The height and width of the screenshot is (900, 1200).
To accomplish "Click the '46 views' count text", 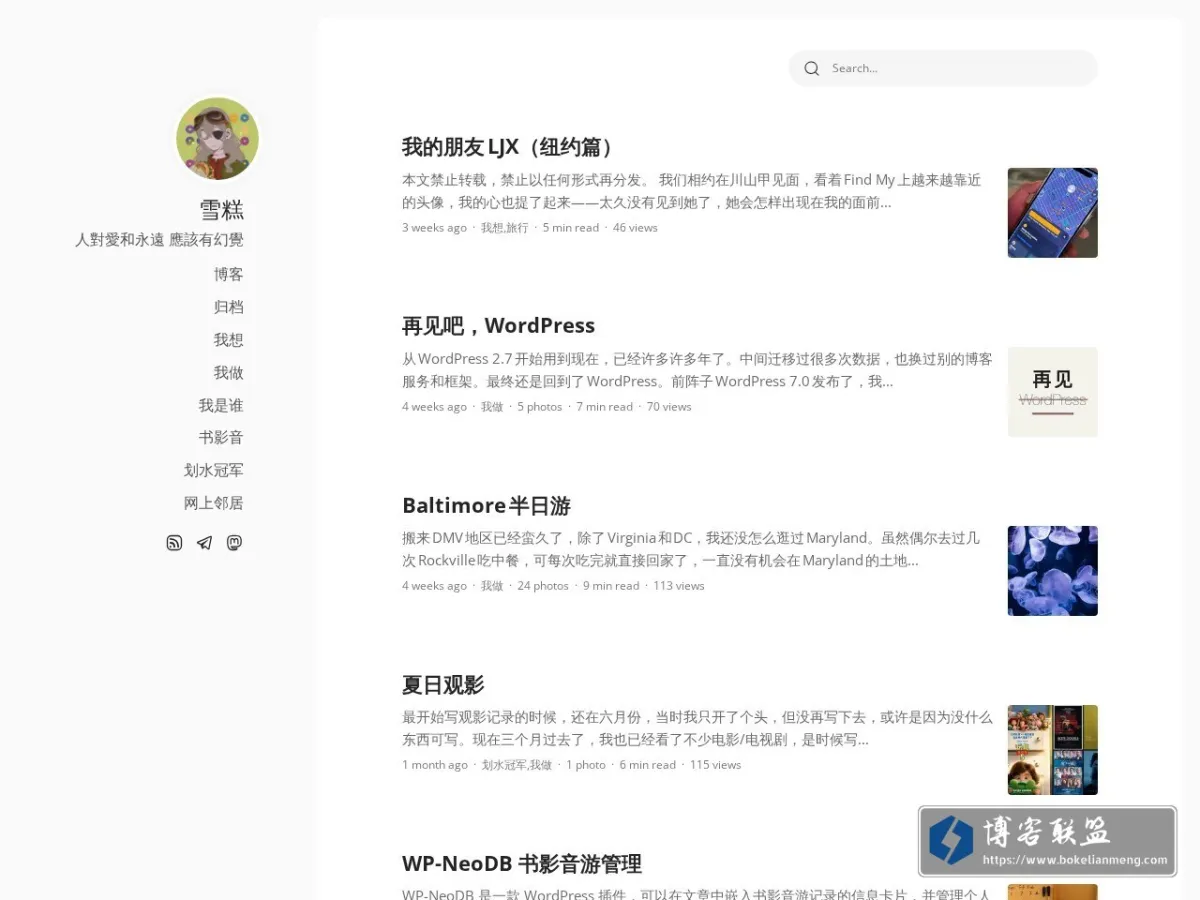I will (635, 228).
